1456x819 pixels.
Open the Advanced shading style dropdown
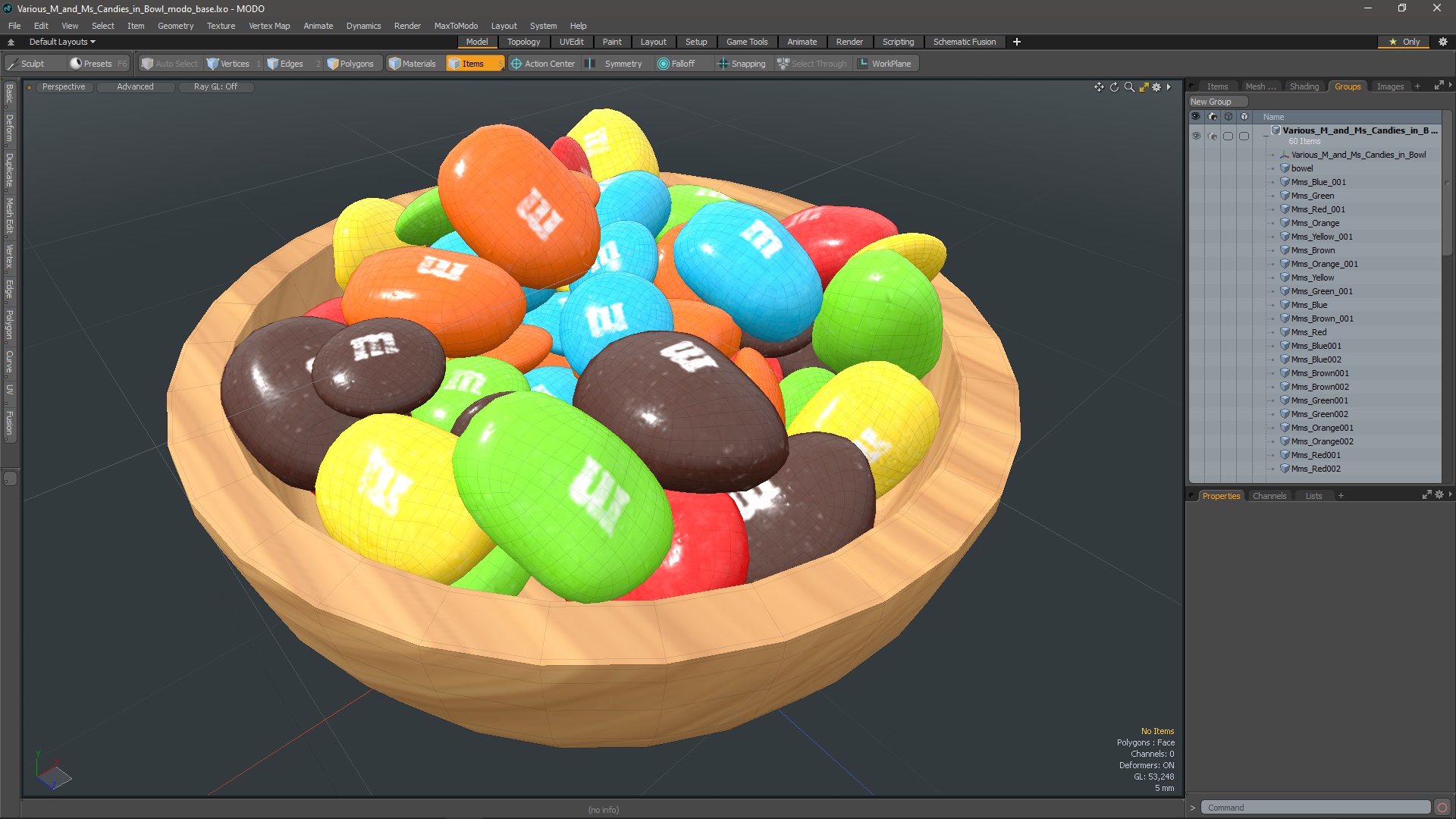click(x=135, y=87)
